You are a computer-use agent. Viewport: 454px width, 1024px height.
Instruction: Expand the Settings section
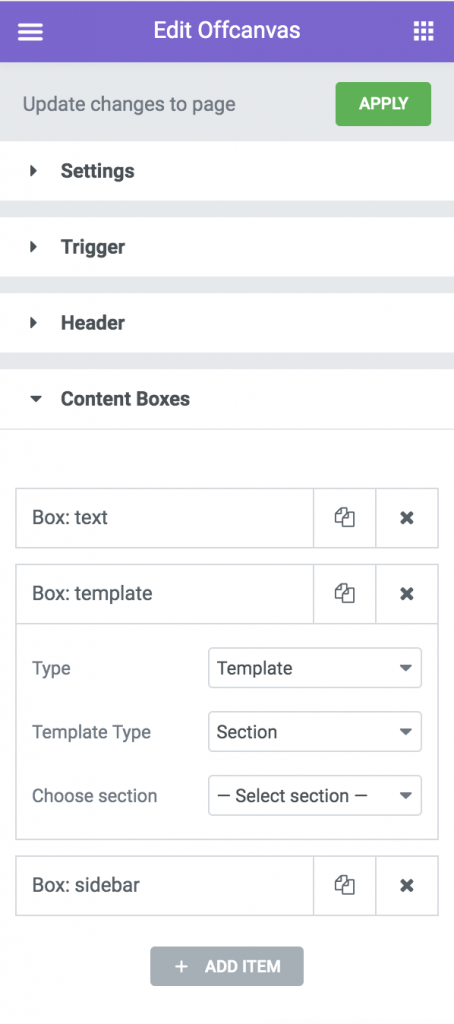coord(227,171)
